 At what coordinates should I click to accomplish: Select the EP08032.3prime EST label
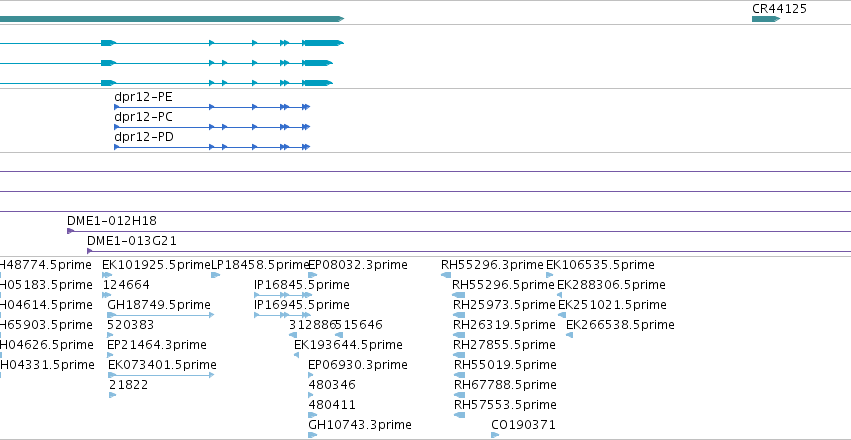358,265
